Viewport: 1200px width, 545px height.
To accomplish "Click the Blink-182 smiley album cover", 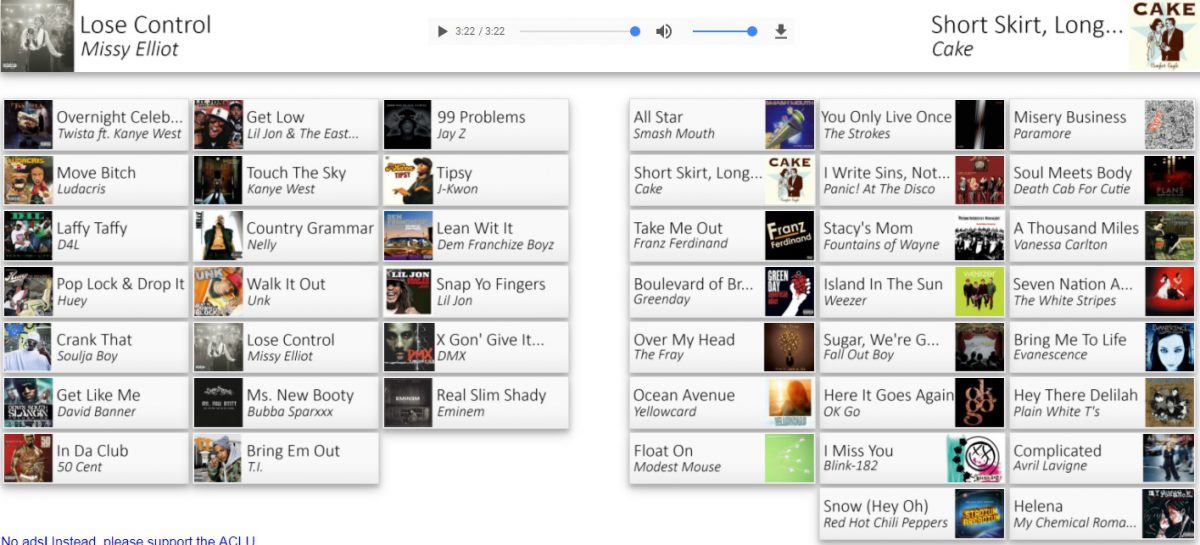I will (x=979, y=459).
